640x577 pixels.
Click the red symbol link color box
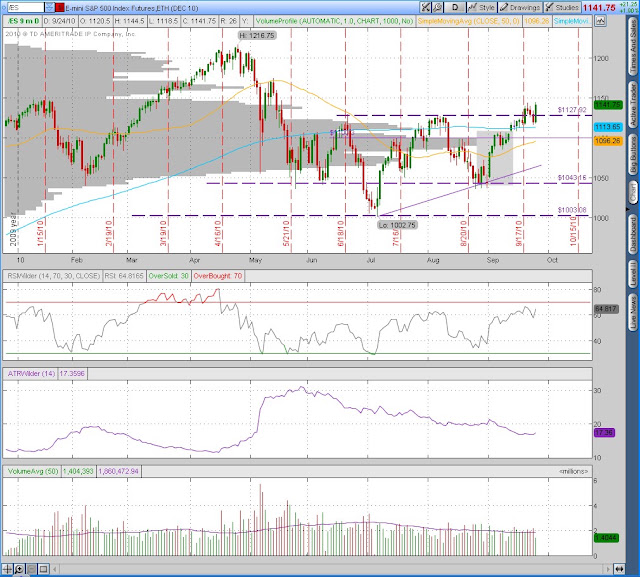click(60, 7)
